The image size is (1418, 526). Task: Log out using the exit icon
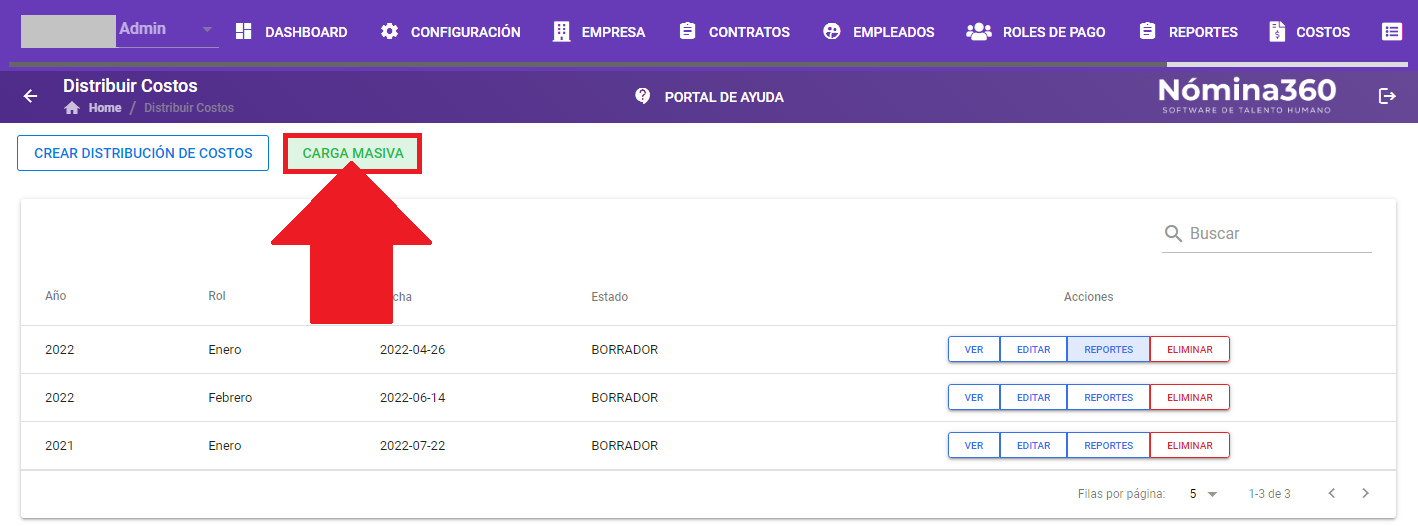click(x=1387, y=96)
